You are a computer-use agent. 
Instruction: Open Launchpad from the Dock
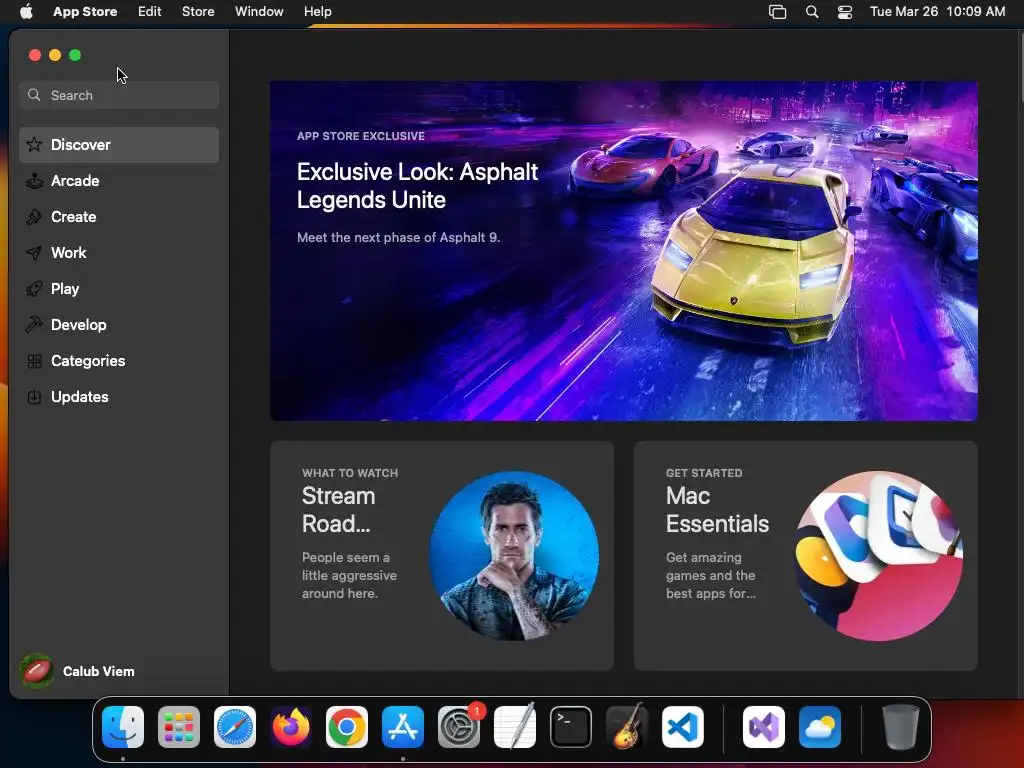click(x=179, y=727)
